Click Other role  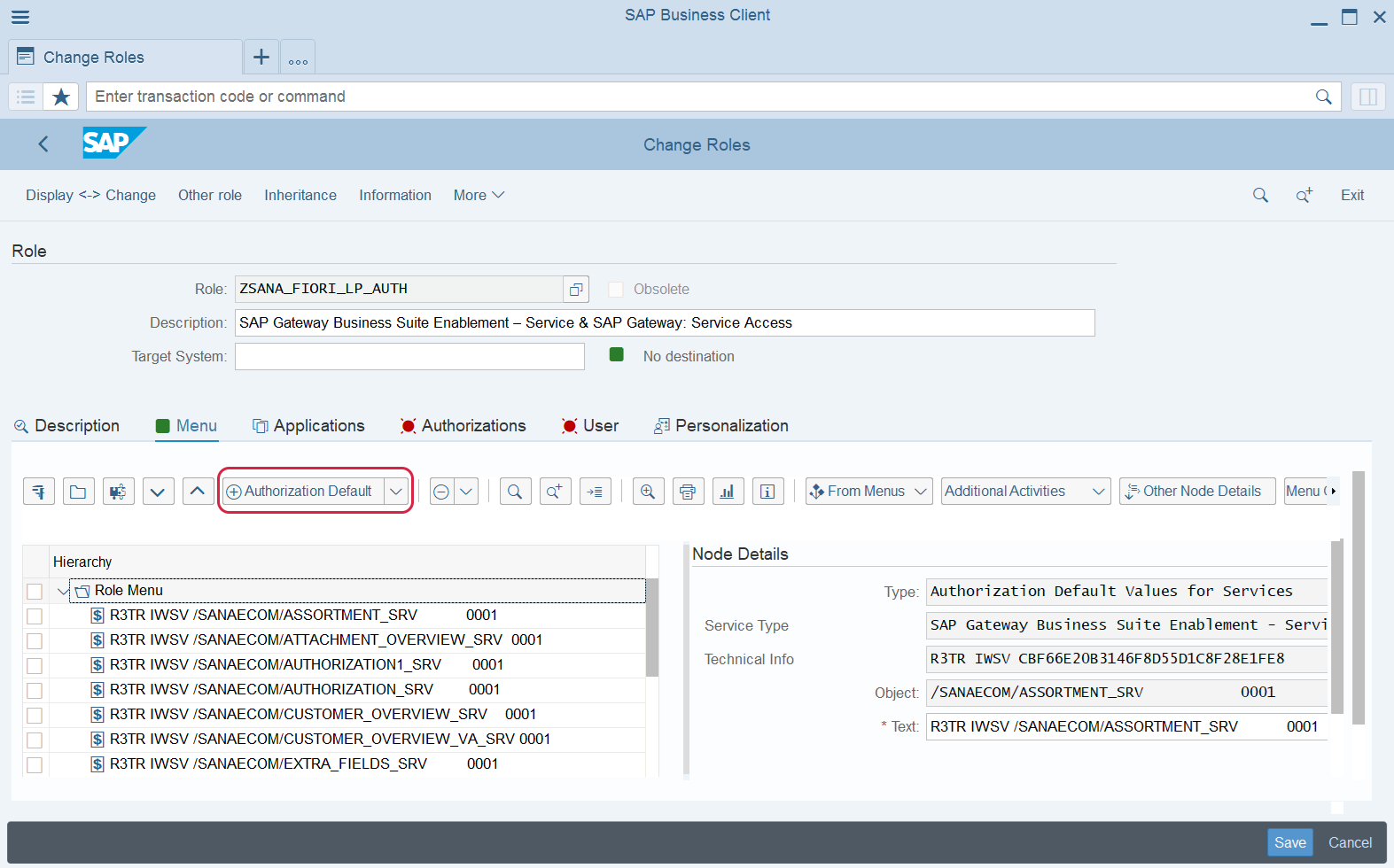click(210, 195)
